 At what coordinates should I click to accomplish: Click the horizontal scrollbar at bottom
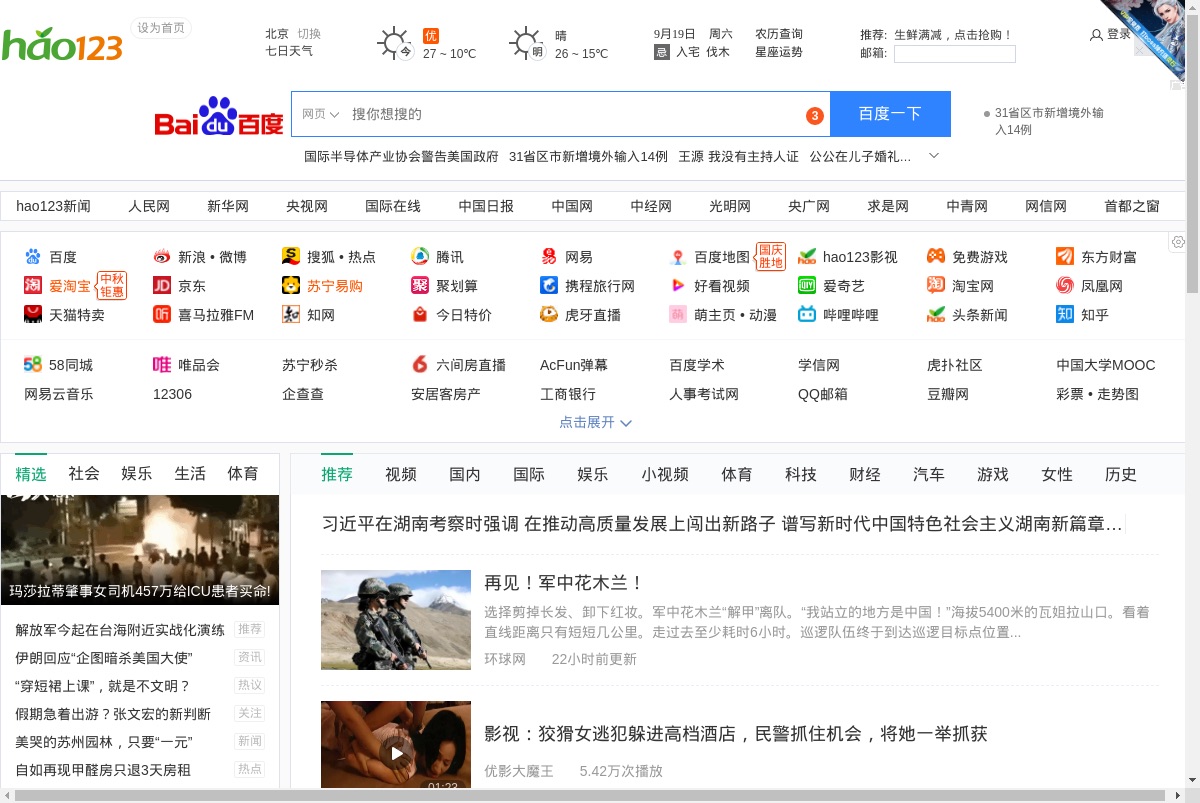[590, 795]
